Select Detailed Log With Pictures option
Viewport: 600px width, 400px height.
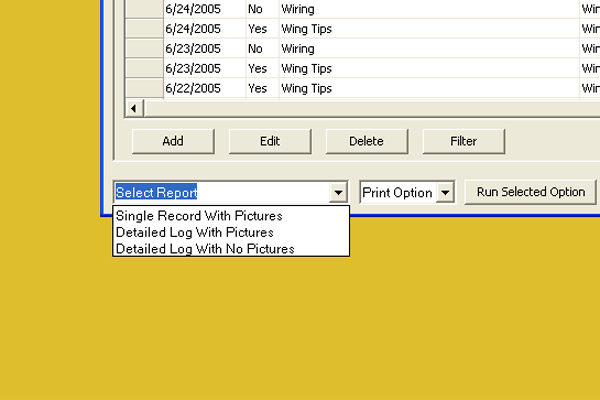(x=194, y=232)
